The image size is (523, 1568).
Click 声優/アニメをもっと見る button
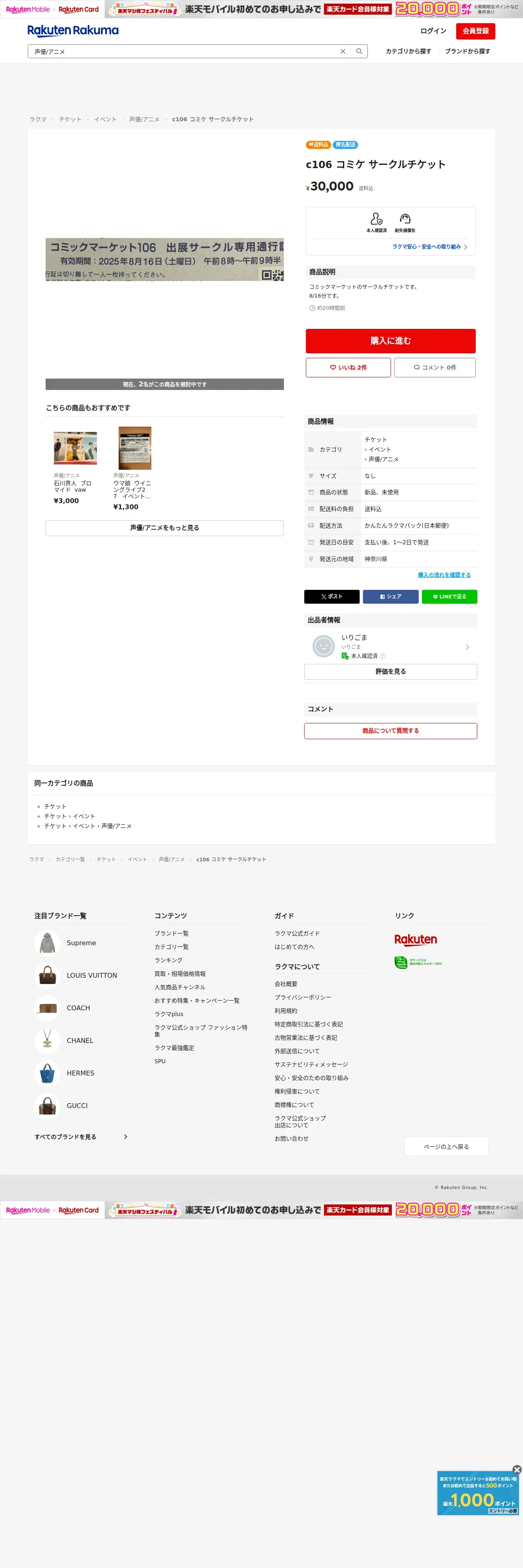click(x=165, y=528)
